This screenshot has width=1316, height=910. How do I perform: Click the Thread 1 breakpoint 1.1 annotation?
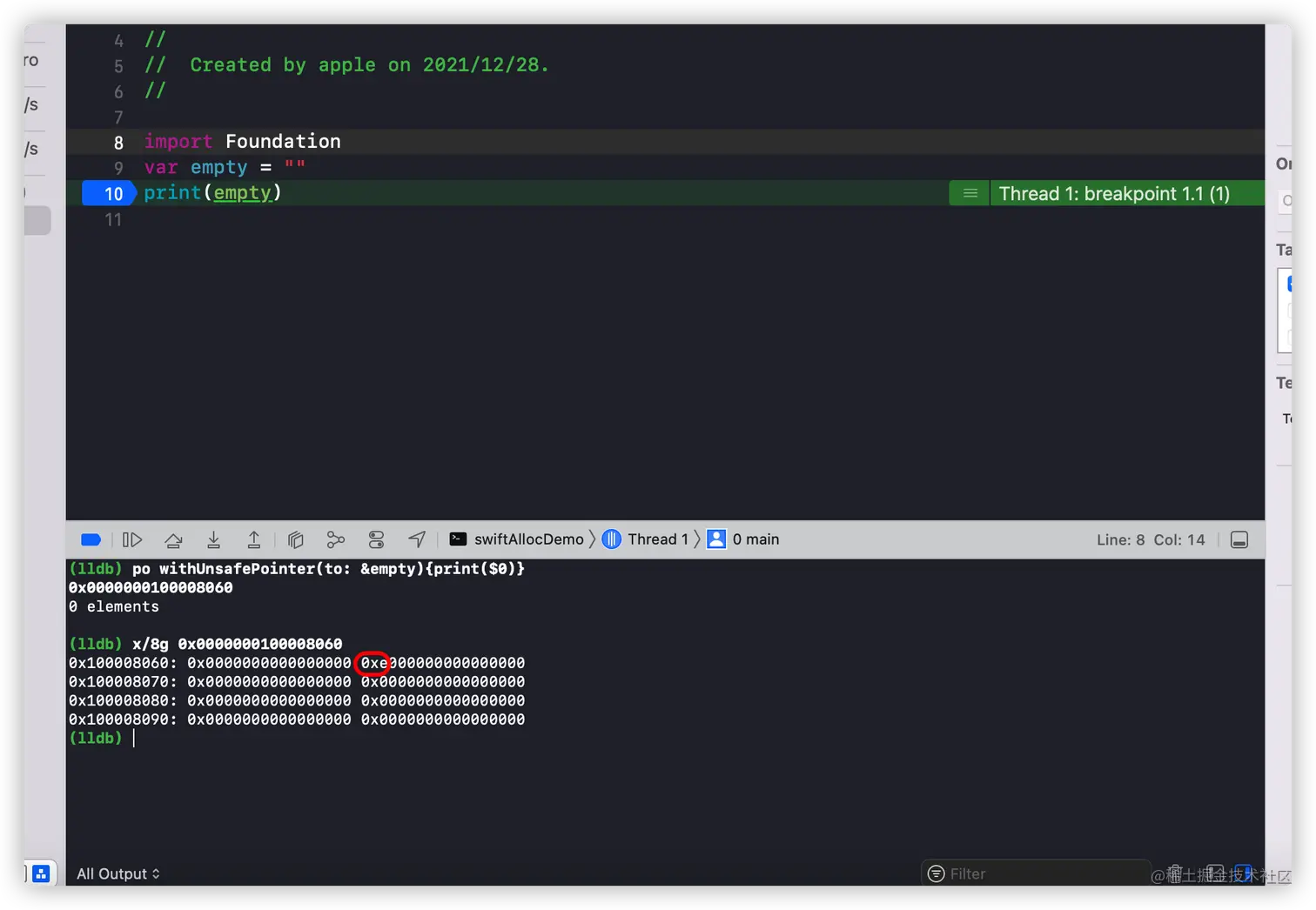coord(1114,193)
